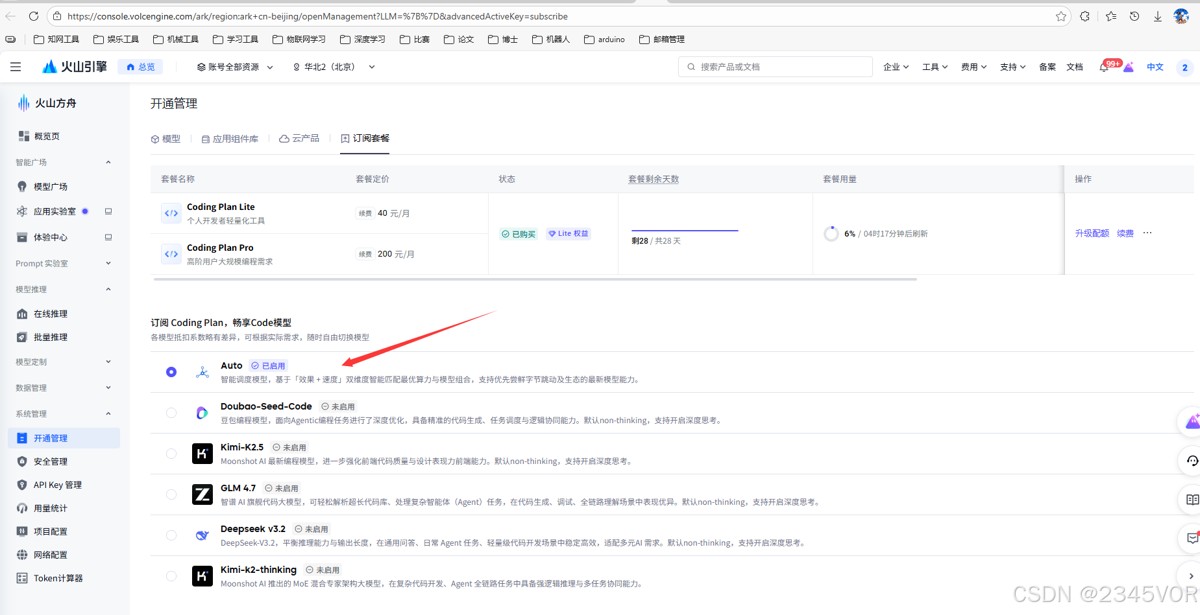Select the GLM 4.7 radio button
Image resolution: width=1200 pixels, height=615 pixels.
pos(172,494)
